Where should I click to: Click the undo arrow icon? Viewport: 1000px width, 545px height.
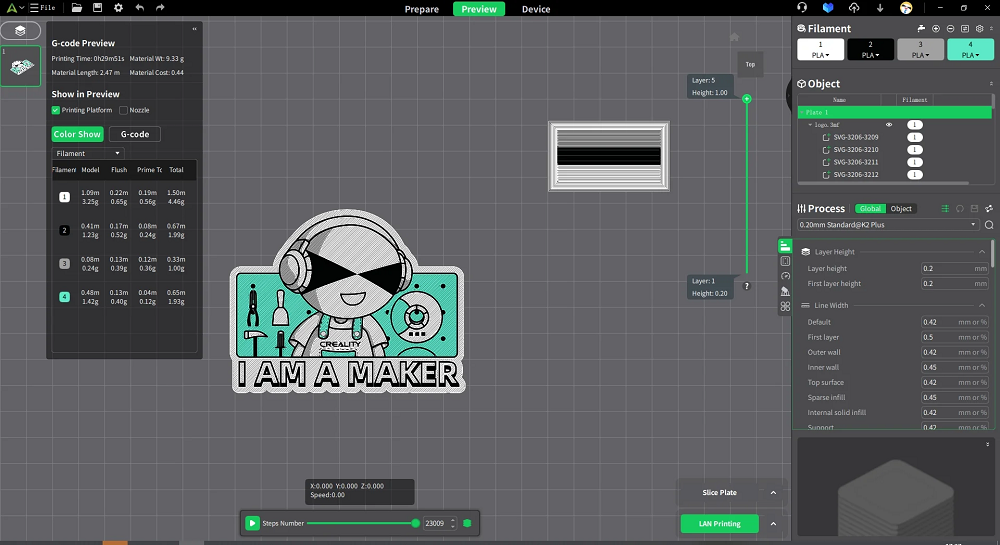coord(139,8)
